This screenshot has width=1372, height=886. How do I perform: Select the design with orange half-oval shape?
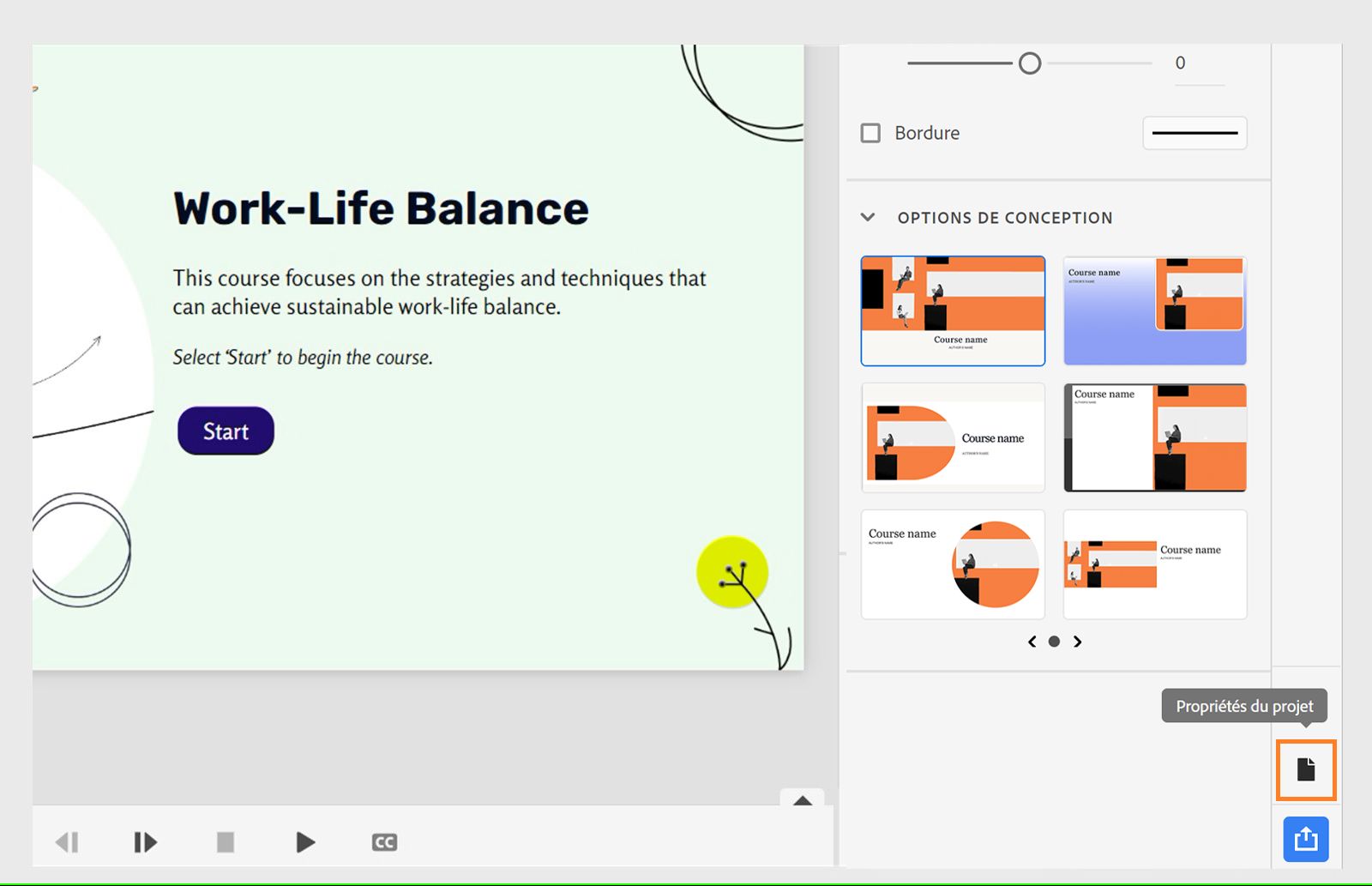coord(953,437)
